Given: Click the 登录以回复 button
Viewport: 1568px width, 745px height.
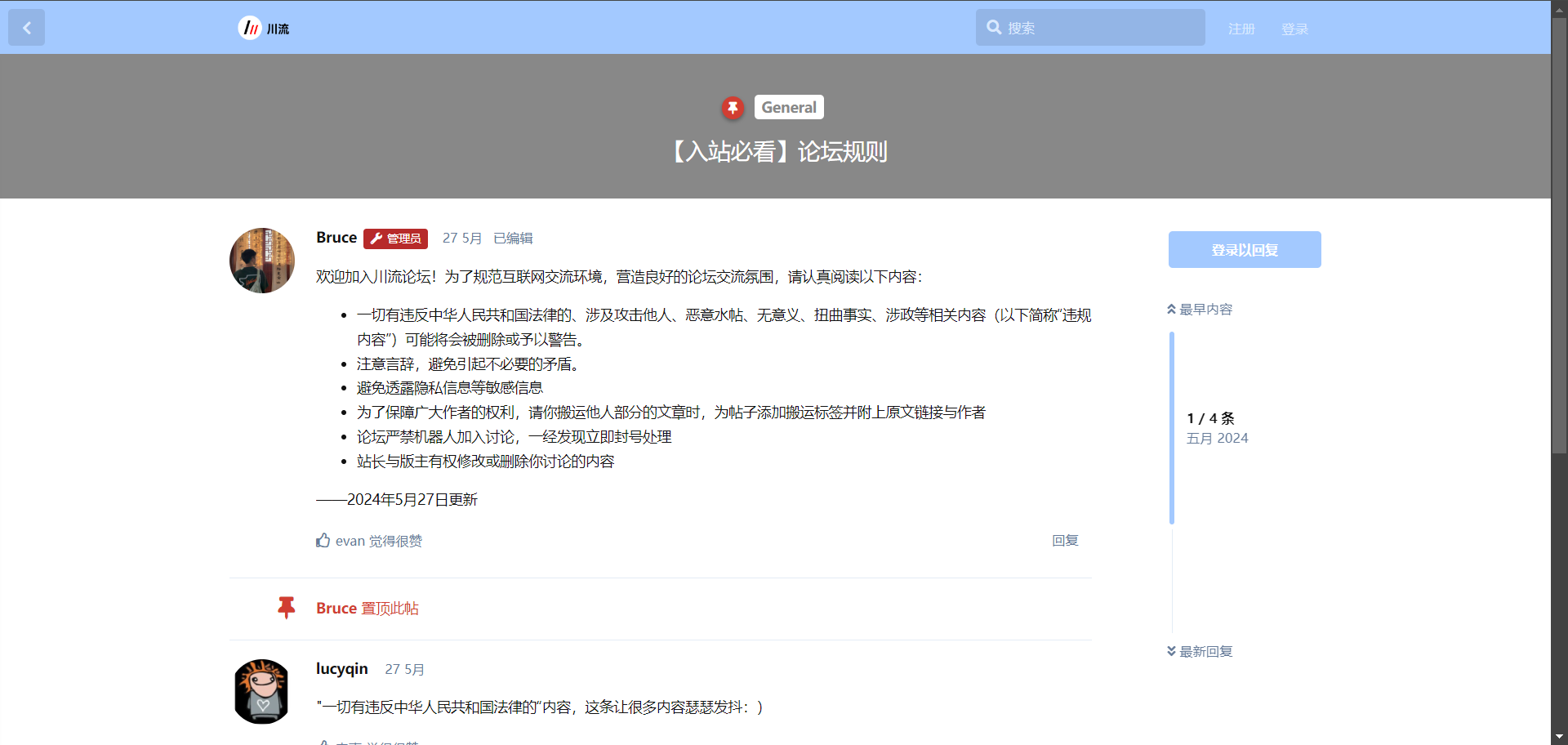Looking at the screenshot, I should [x=1244, y=250].
